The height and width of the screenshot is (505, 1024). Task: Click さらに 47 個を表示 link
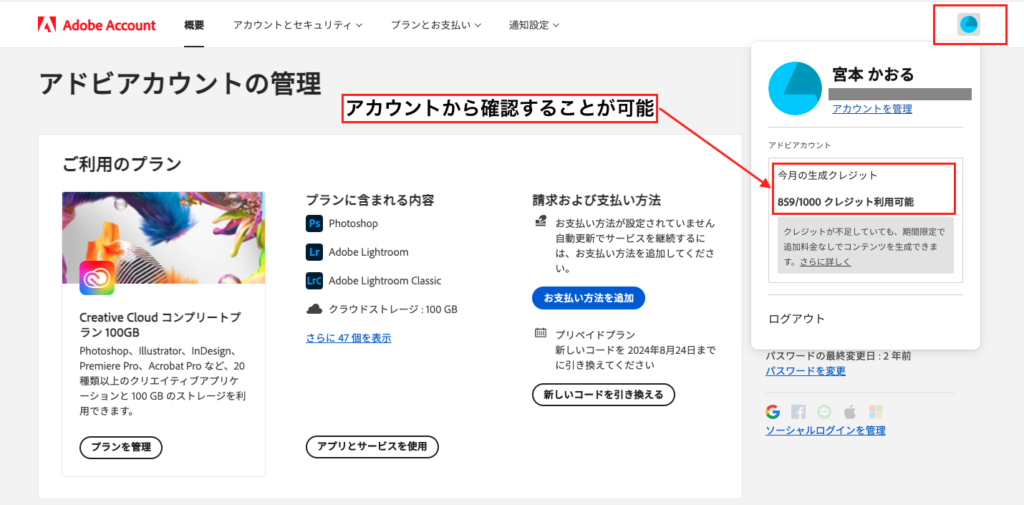click(x=349, y=338)
